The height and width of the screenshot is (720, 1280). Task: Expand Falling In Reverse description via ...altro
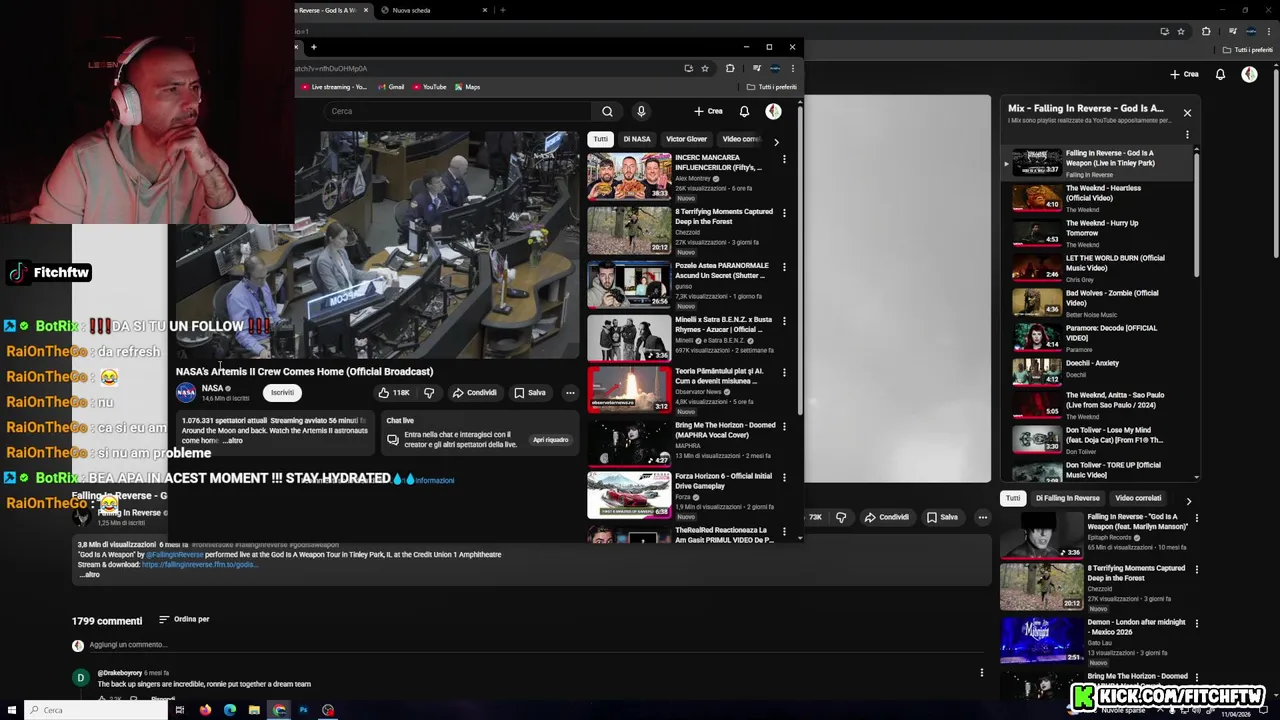click(x=89, y=575)
